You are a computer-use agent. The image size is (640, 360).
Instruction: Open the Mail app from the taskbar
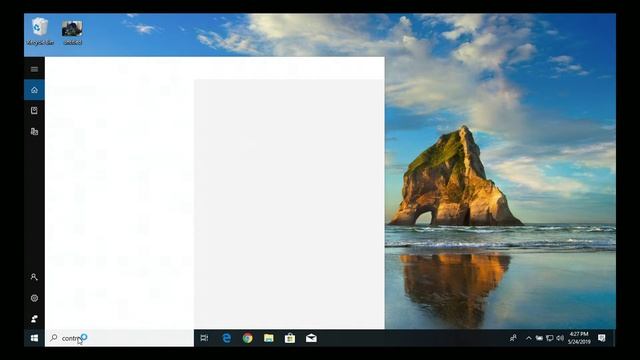click(311, 338)
